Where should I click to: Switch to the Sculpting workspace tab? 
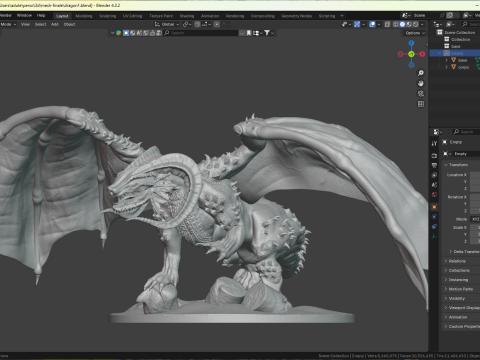[x=108, y=16]
